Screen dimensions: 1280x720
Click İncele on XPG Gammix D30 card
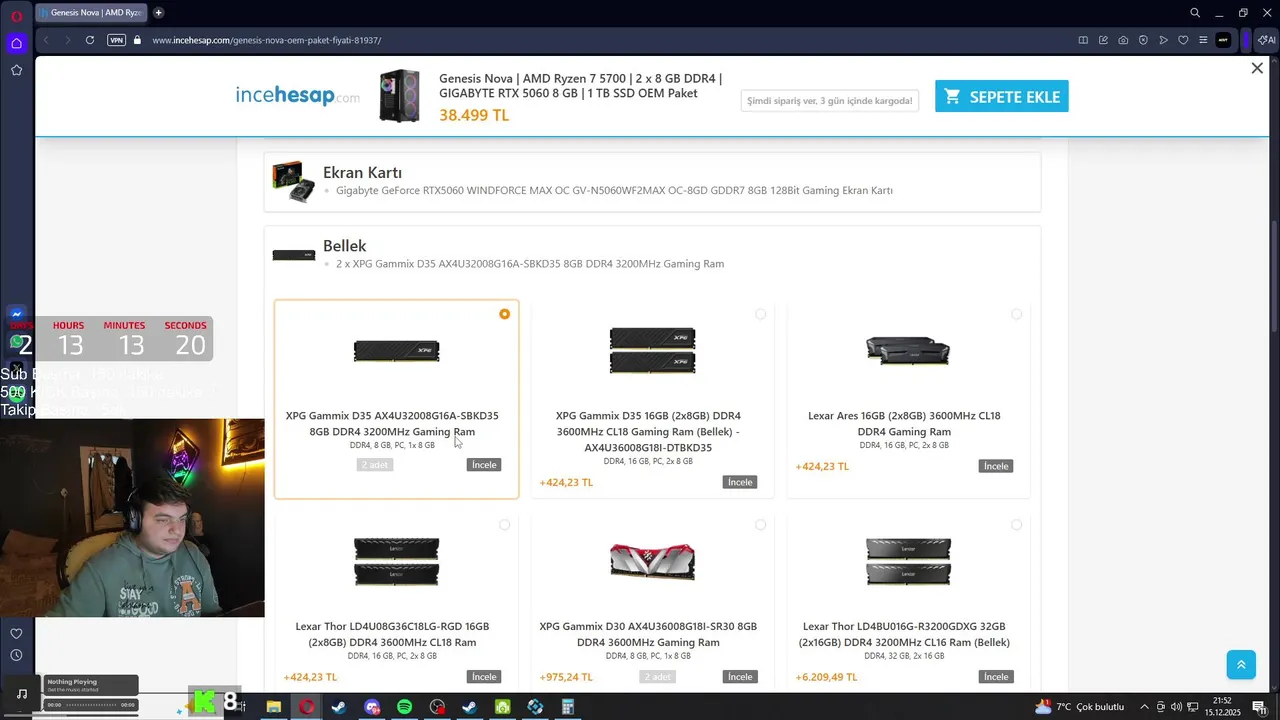tap(740, 677)
